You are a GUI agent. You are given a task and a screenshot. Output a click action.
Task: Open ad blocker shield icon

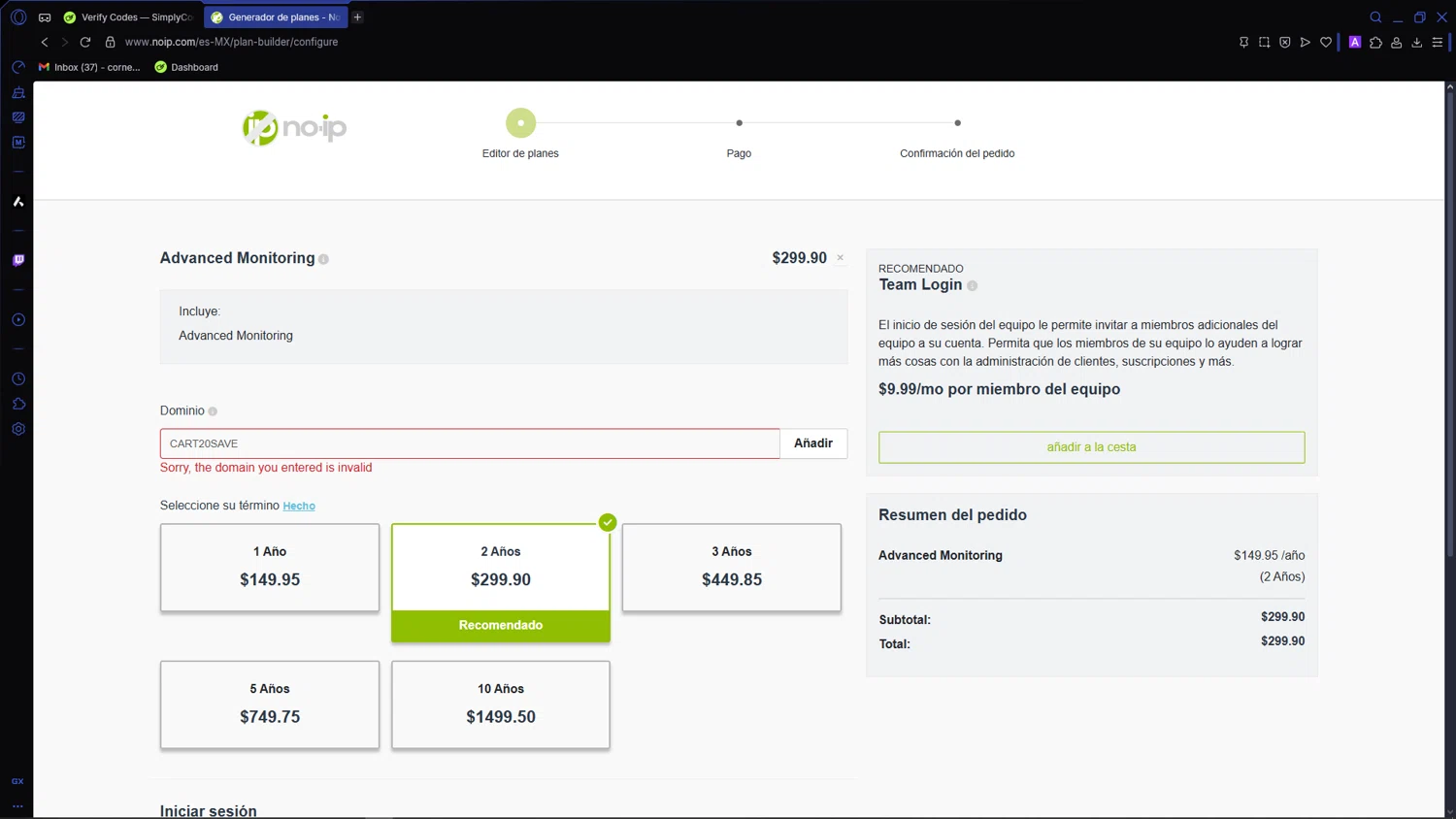(x=1284, y=42)
